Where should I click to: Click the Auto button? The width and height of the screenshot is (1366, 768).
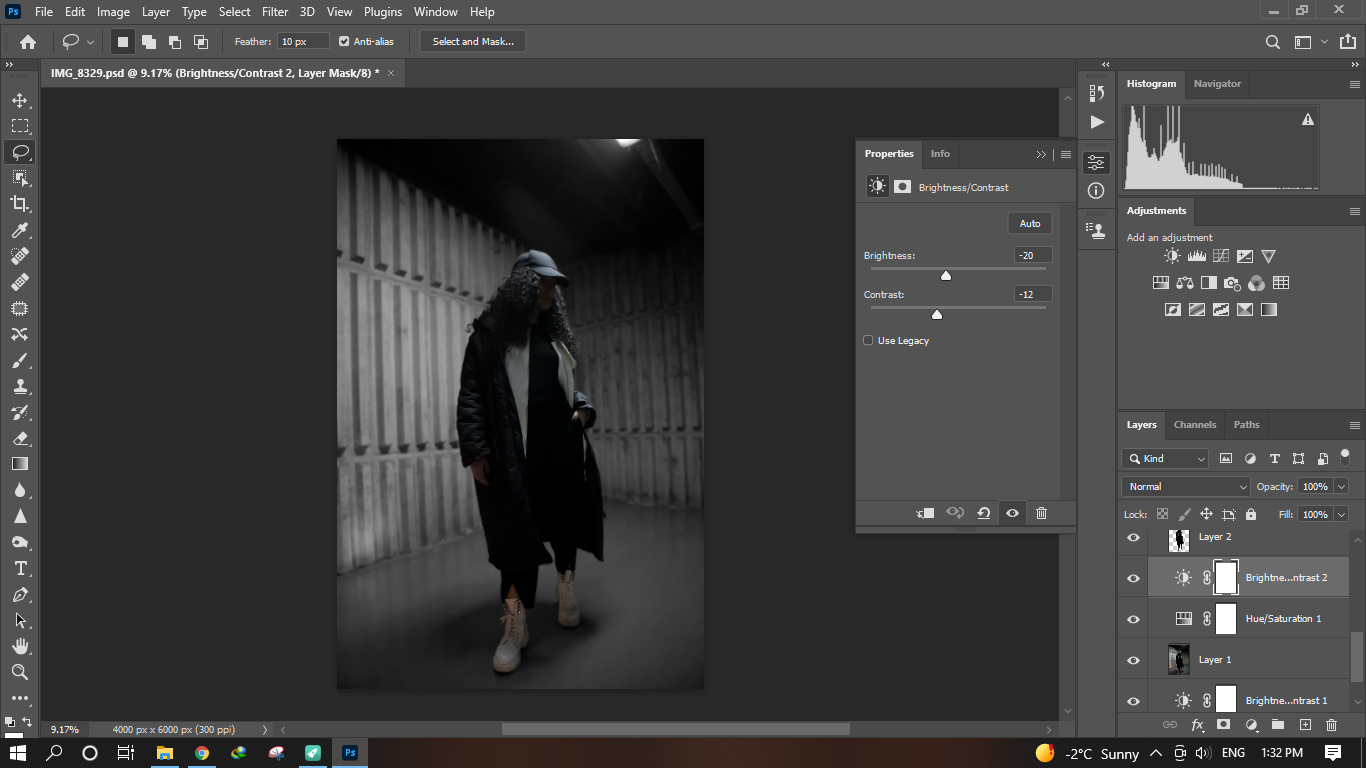1030,224
